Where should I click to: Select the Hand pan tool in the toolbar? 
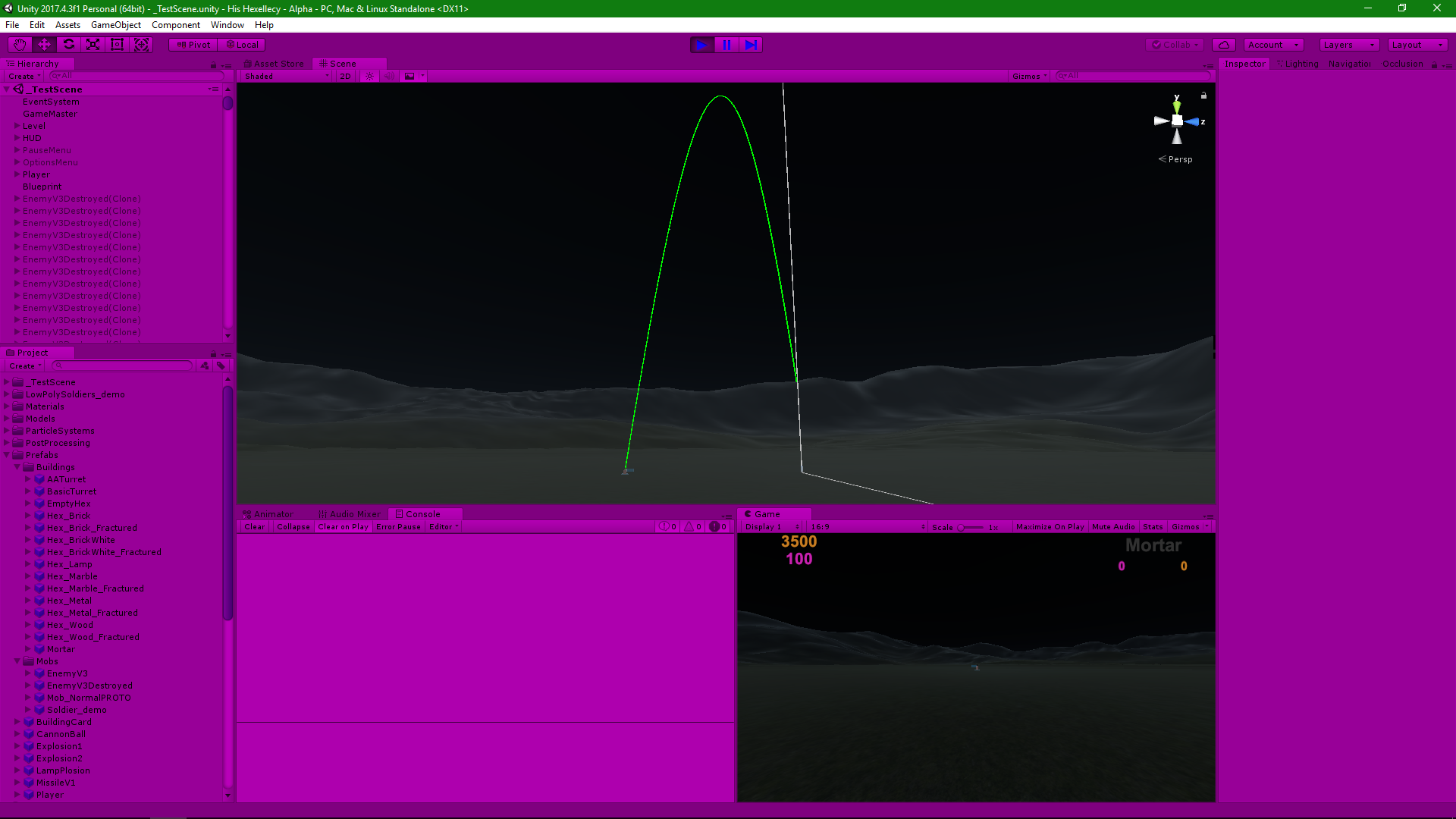tap(19, 45)
